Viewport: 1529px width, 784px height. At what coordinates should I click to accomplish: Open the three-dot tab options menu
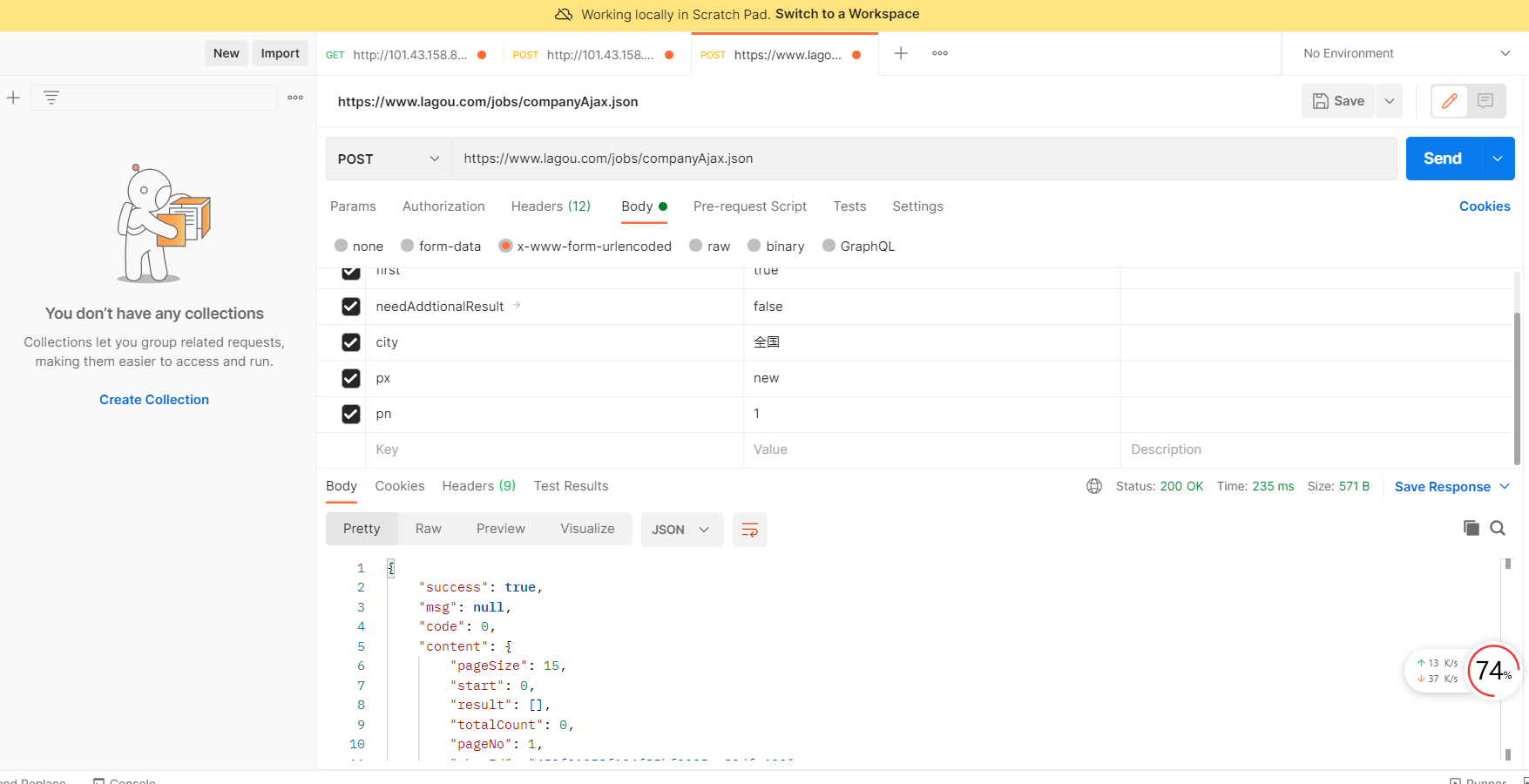(939, 53)
